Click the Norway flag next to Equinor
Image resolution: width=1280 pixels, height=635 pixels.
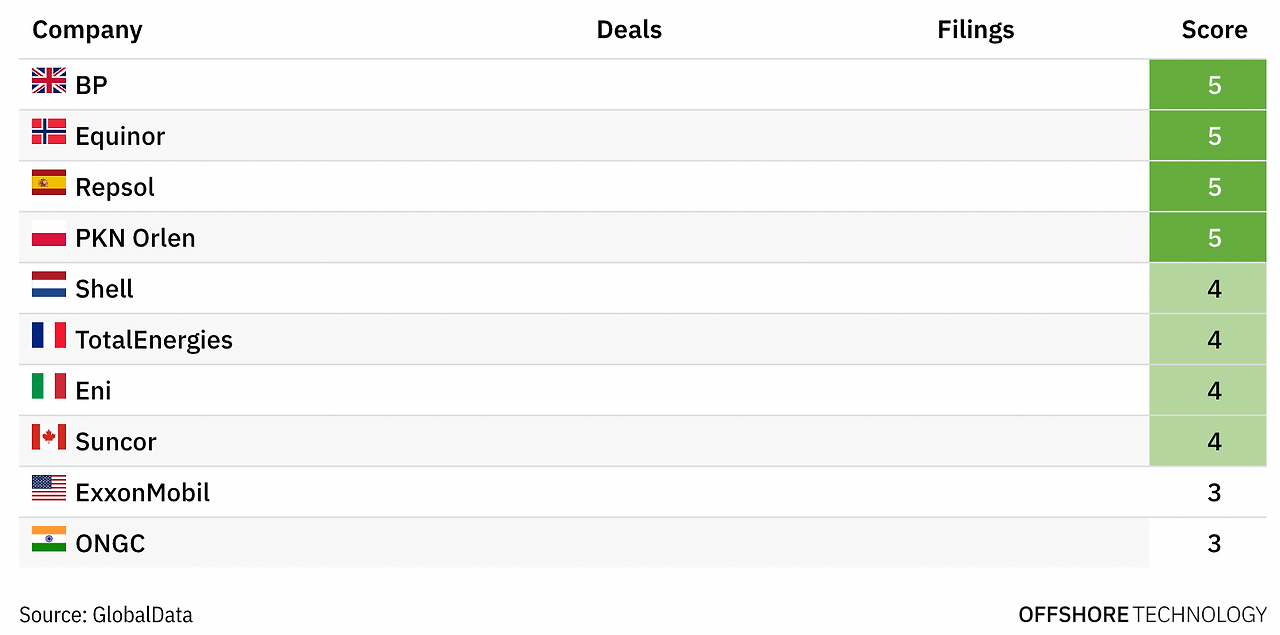49,132
